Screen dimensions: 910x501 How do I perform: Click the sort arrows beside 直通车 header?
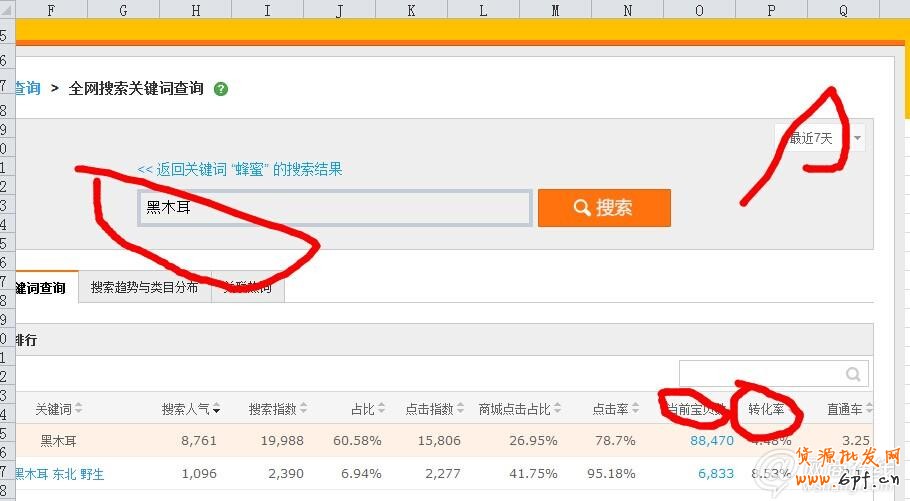click(x=870, y=409)
